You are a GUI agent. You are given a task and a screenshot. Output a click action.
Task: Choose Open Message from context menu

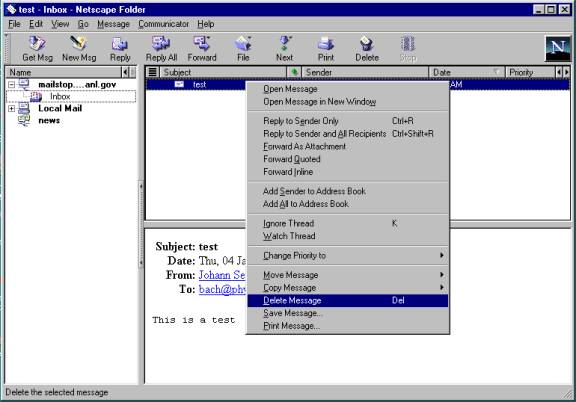348,89
